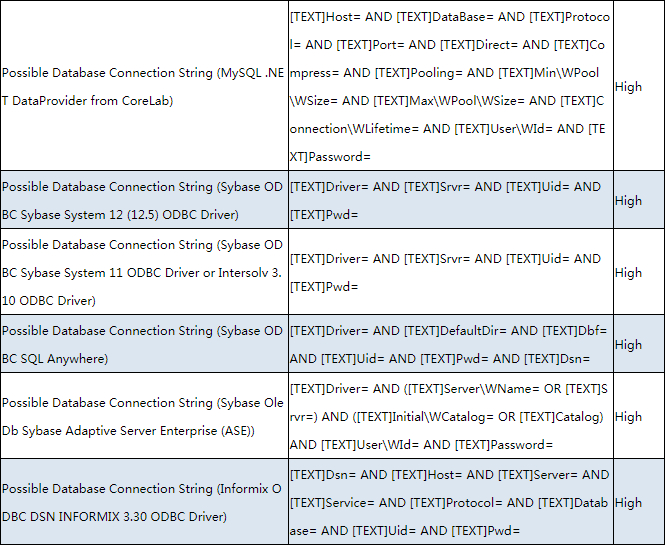The width and height of the screenshot is (665, 545).
Task: Select the Sybase ODBC SQL Anywhere name cell
Action: pos(144,344)
